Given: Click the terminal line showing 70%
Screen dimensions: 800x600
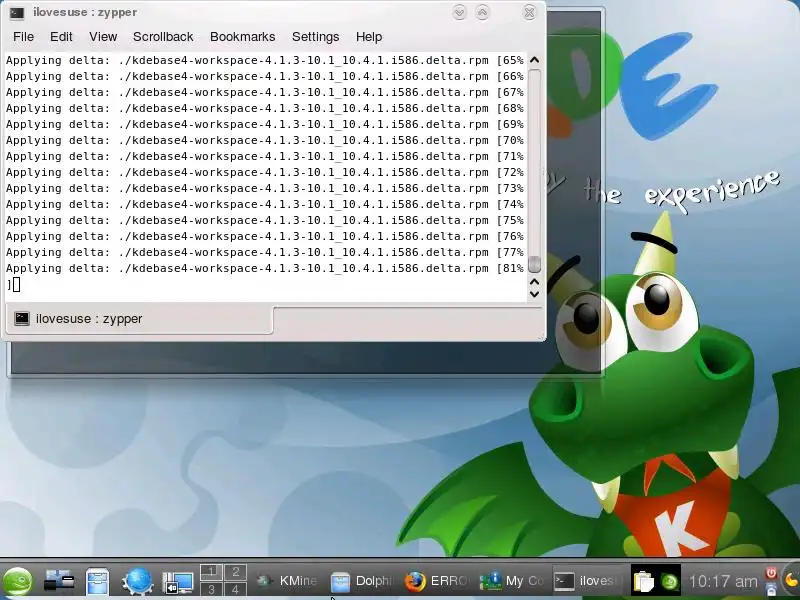Looking at the screenshot, I should pyautogui.click(x=265, y=140).
